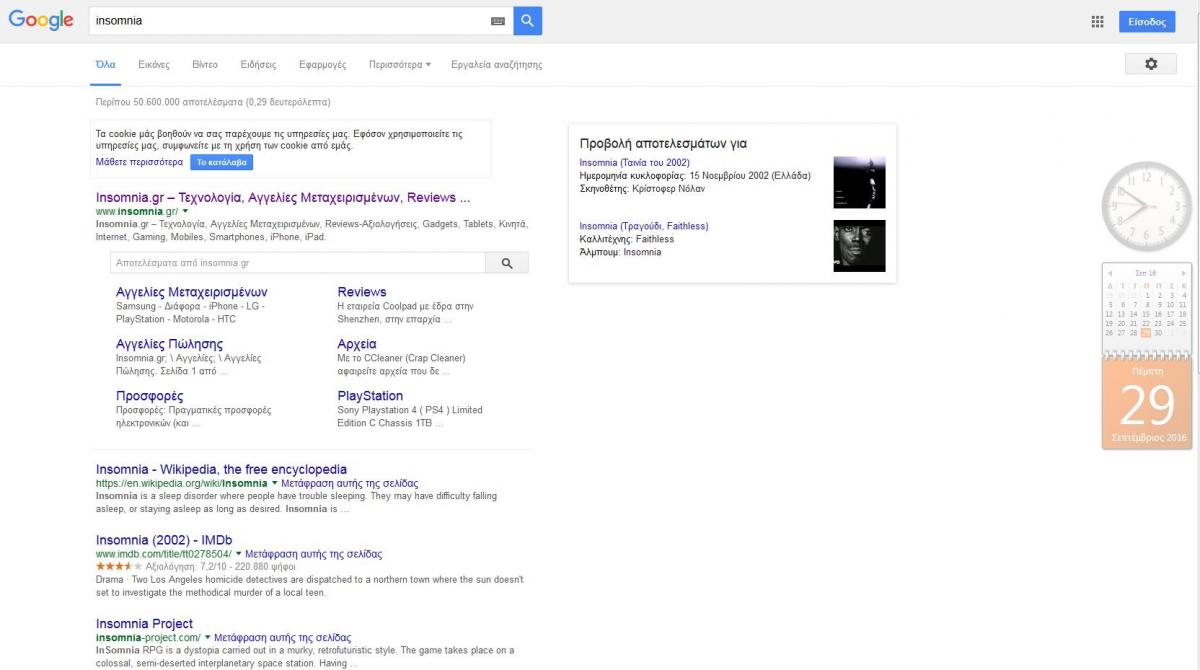
Task: Open the Faithless Insomnia song thumbnail
Action: pos(860,246)
